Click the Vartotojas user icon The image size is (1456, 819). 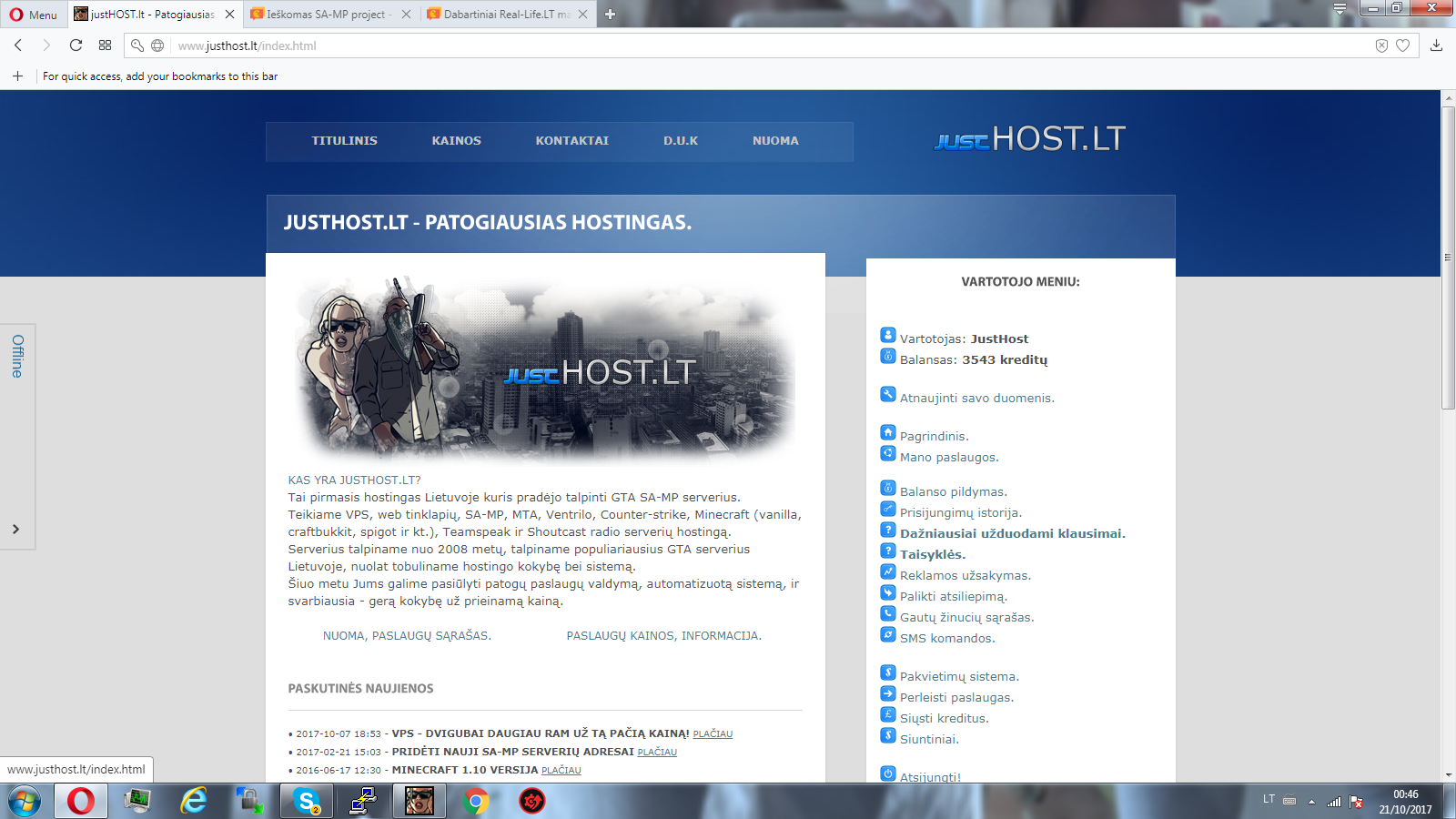[x=888, y=335]
